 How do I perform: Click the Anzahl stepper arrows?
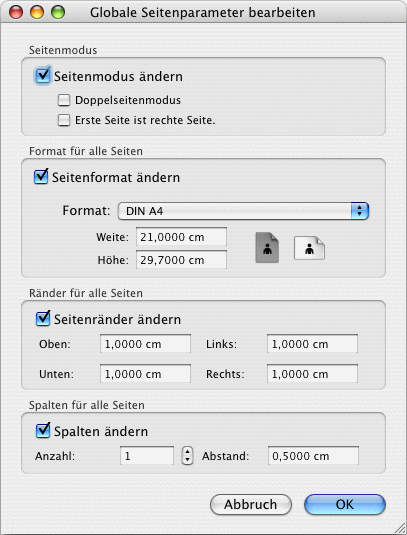click(x=187, y=456)
